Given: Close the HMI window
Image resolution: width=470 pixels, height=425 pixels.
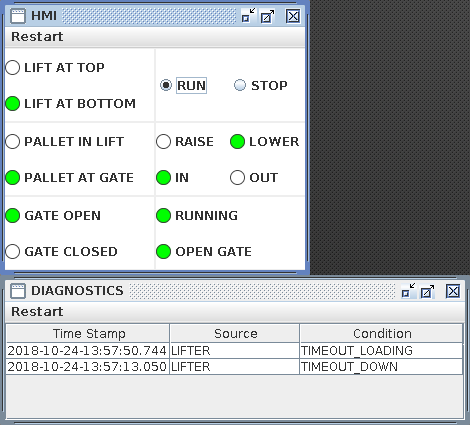Looking at the screenshot, I should pyautogui.click(x=293, y=16).
